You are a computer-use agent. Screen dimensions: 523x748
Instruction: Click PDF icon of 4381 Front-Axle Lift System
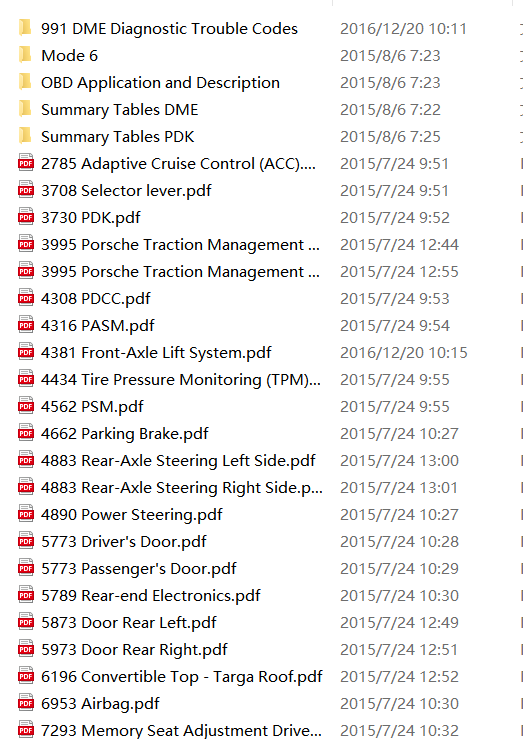[x=26, y=352]
